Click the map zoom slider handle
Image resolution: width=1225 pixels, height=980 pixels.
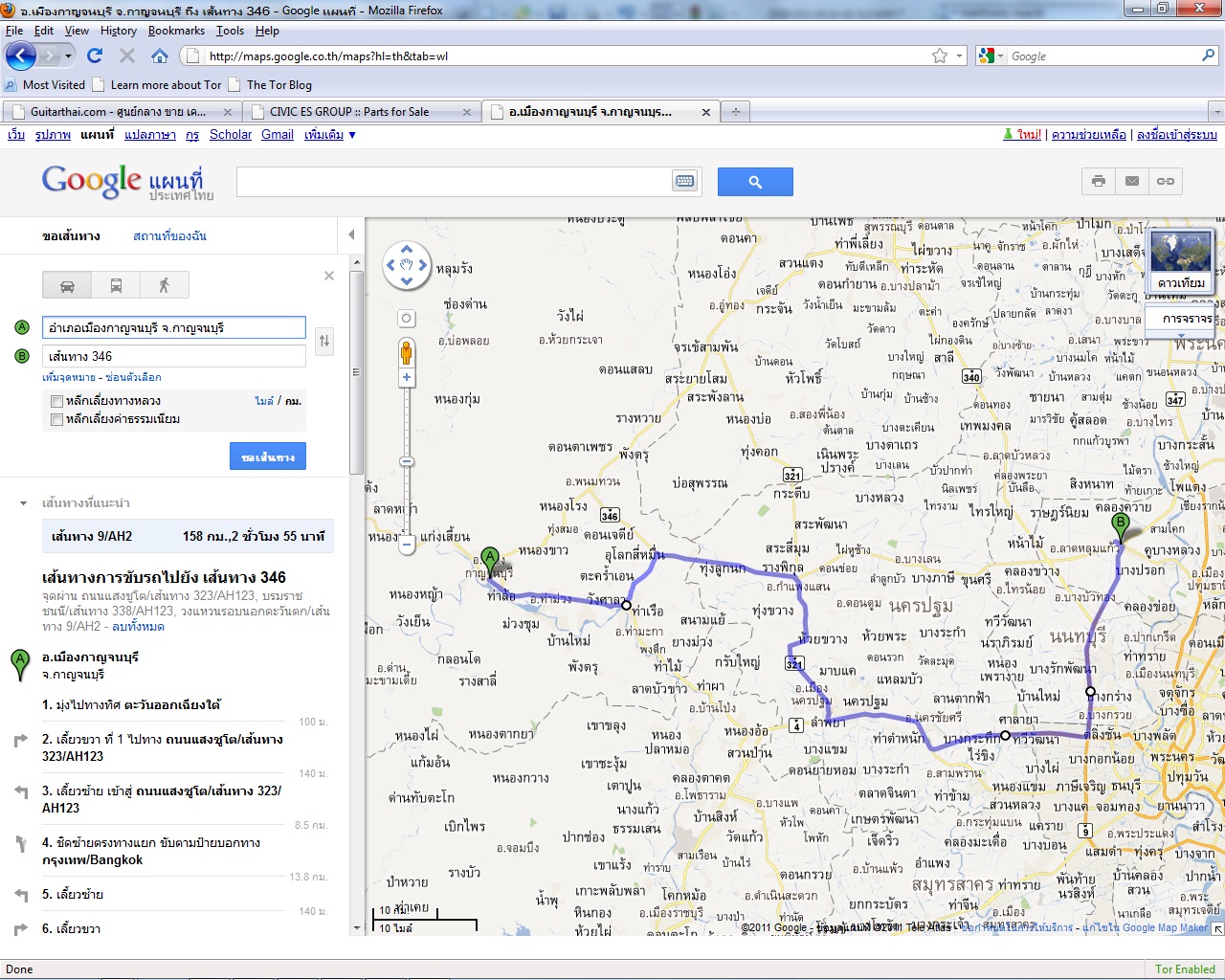click(x=407, y=462)
